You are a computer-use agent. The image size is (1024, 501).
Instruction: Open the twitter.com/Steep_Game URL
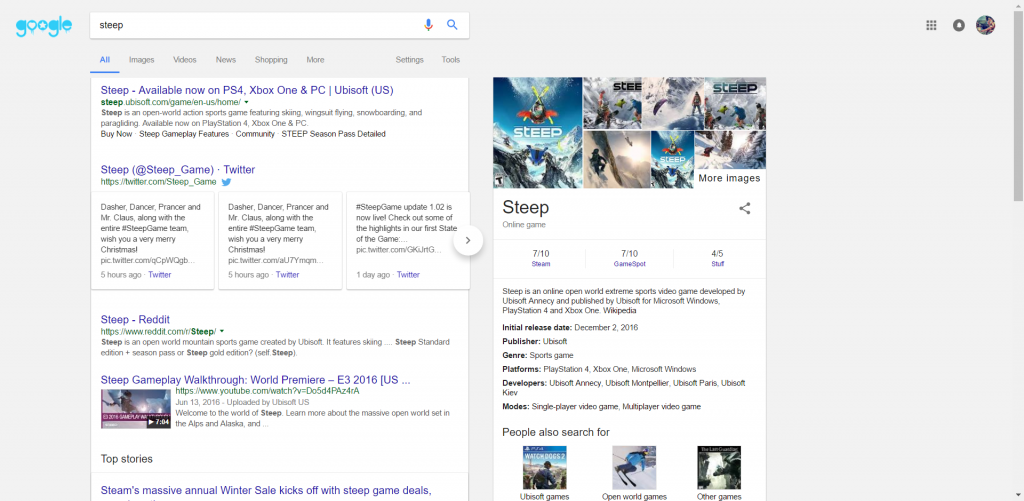[159, 182]
